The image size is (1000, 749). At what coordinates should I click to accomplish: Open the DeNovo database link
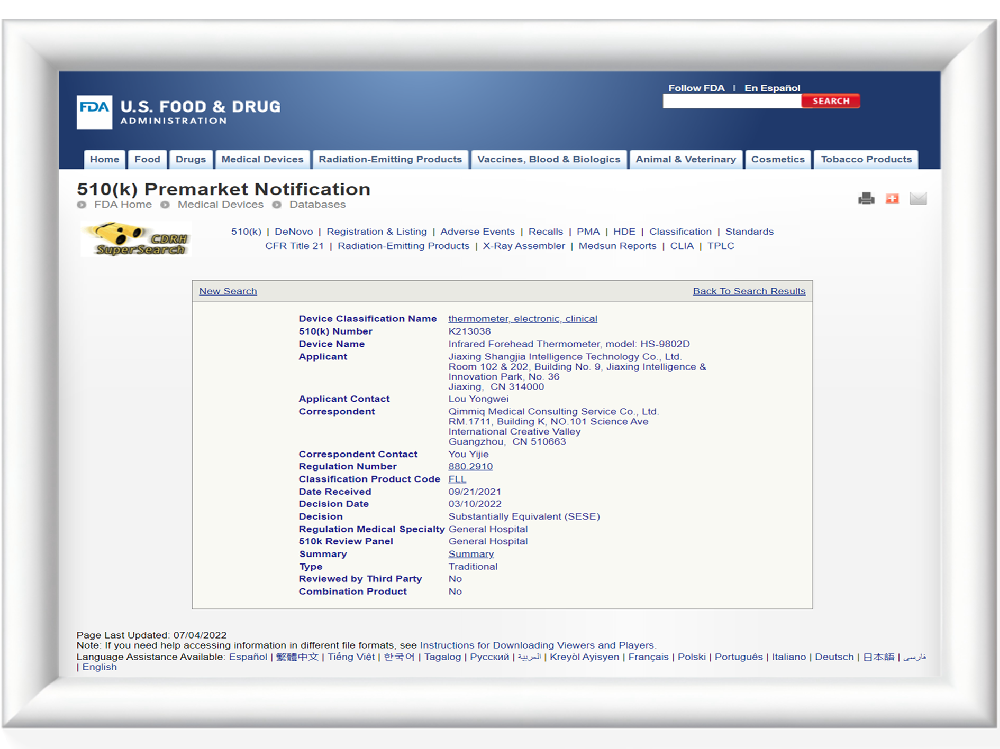(294, 232)
